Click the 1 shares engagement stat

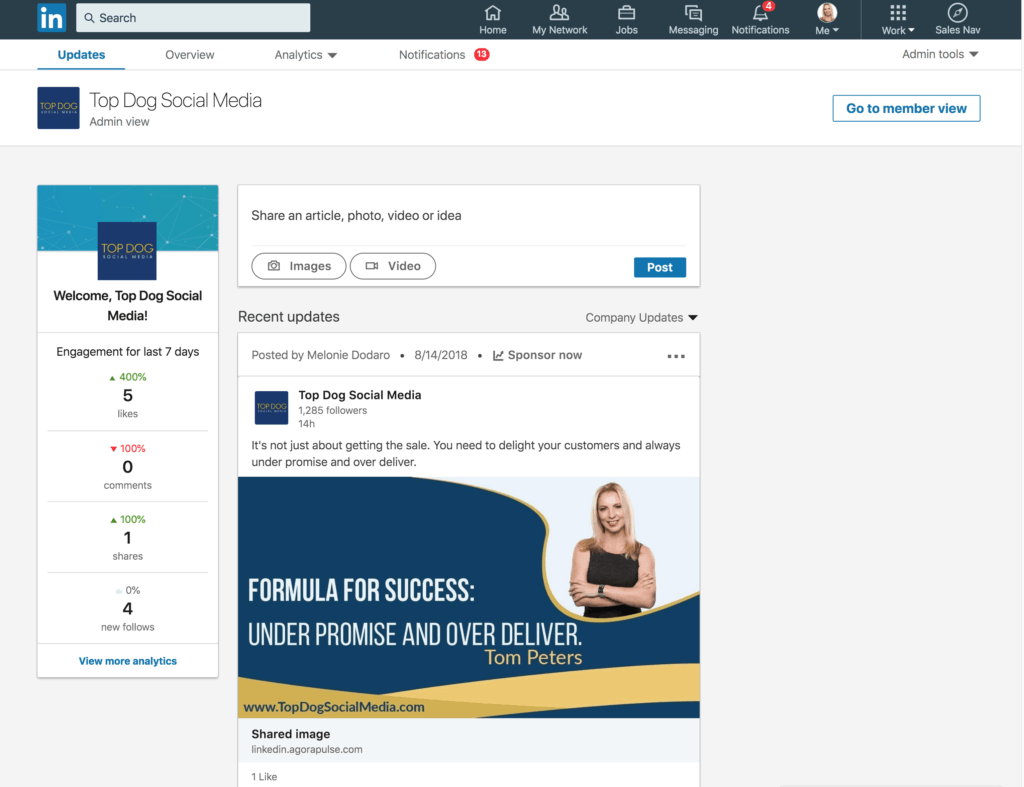tap(128, 538)
